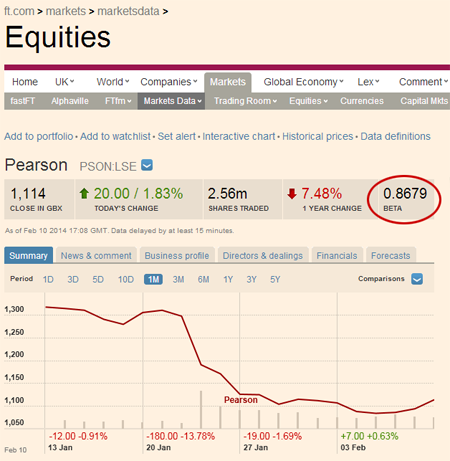This screenshot has width=450, height=461.
Task: Expand the World navigation menu
Action: point(113,82)
